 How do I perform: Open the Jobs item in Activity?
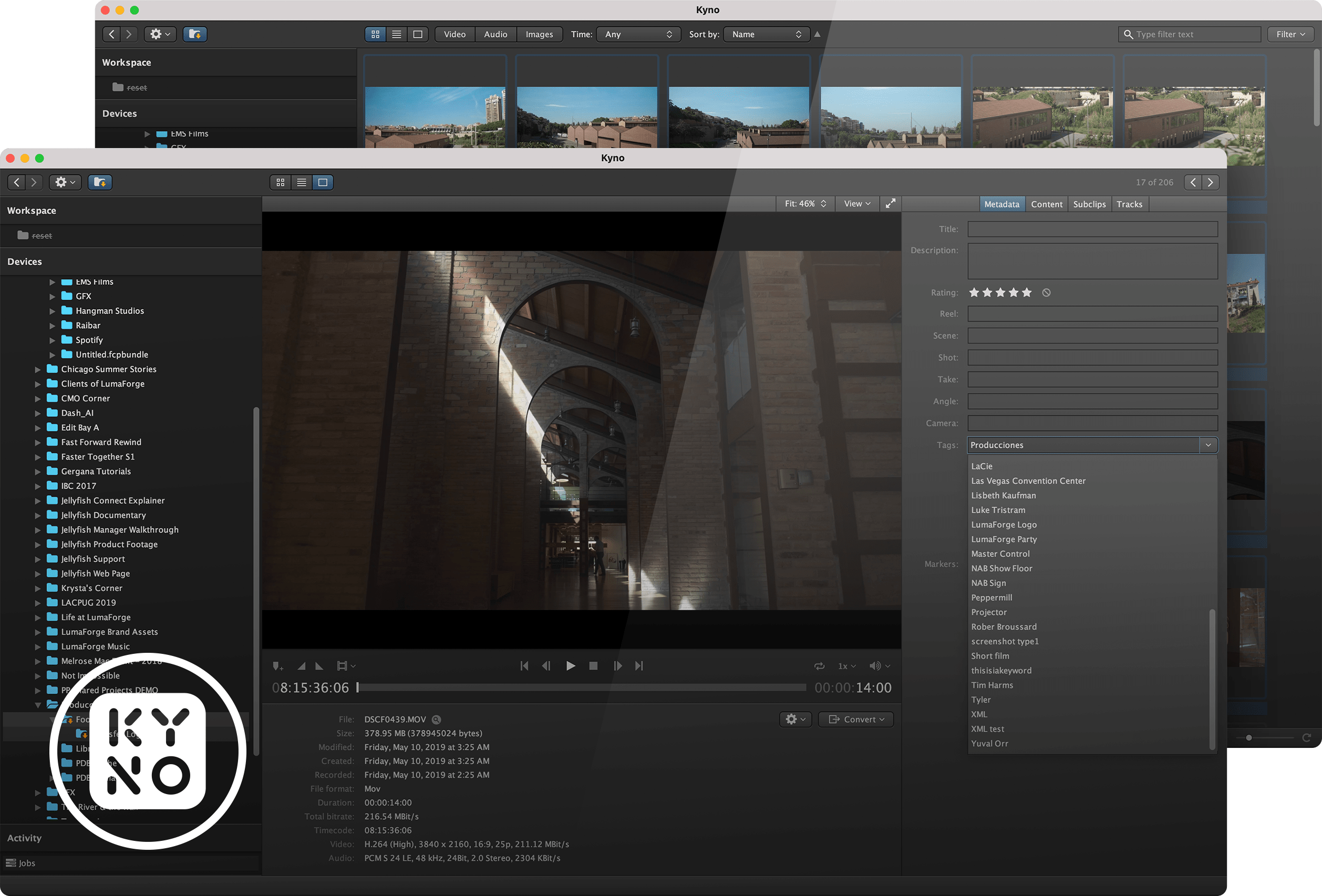21,862
